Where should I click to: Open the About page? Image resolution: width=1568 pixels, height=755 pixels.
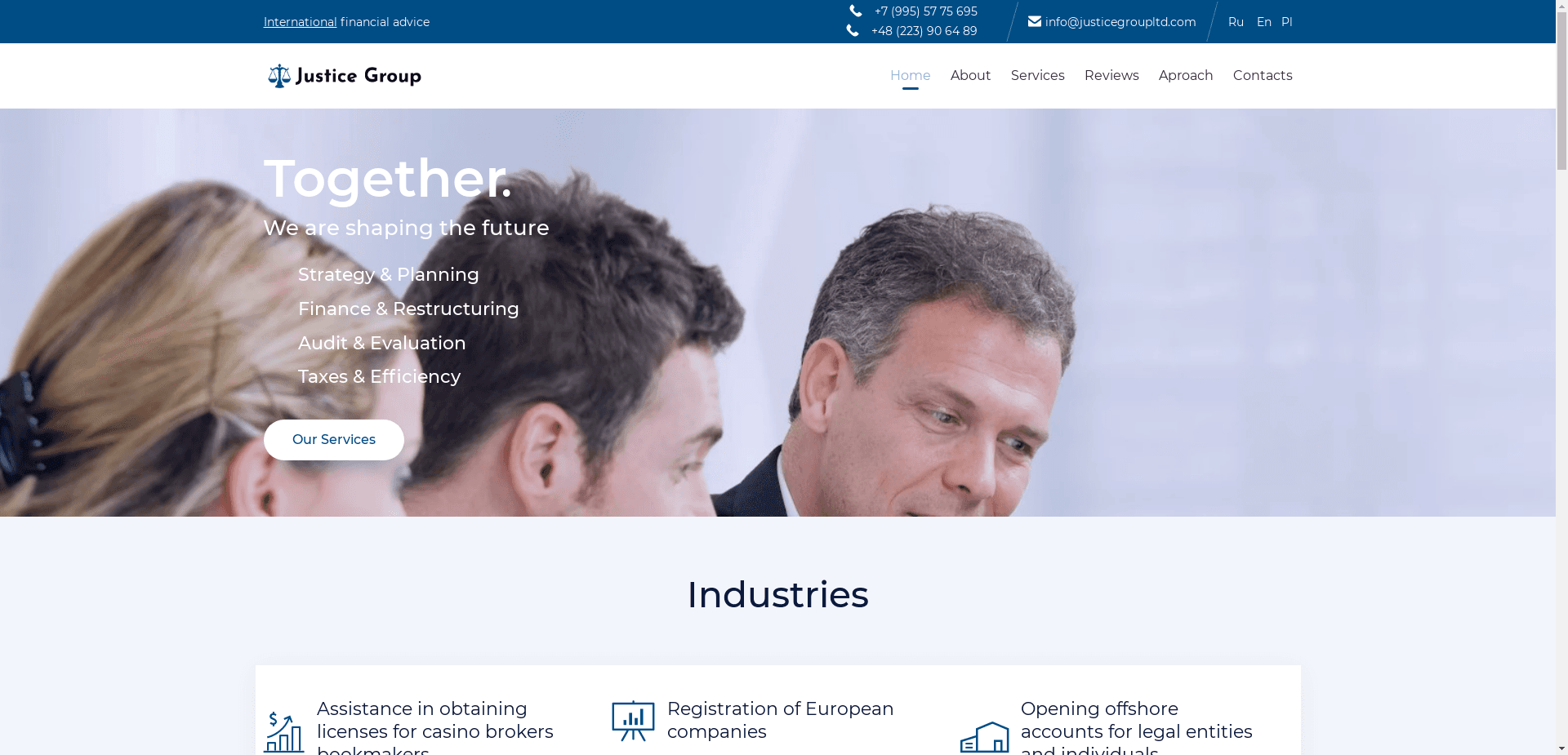(970, 75)
